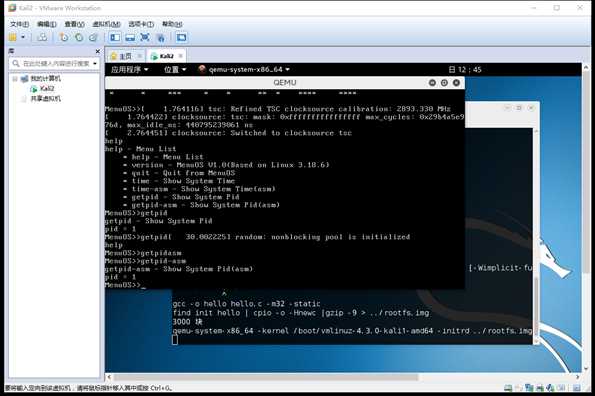This screenshot has width=595, height=396.
Task: Click the VM view scroll-up arrow
Action: (x=586, y=67)
